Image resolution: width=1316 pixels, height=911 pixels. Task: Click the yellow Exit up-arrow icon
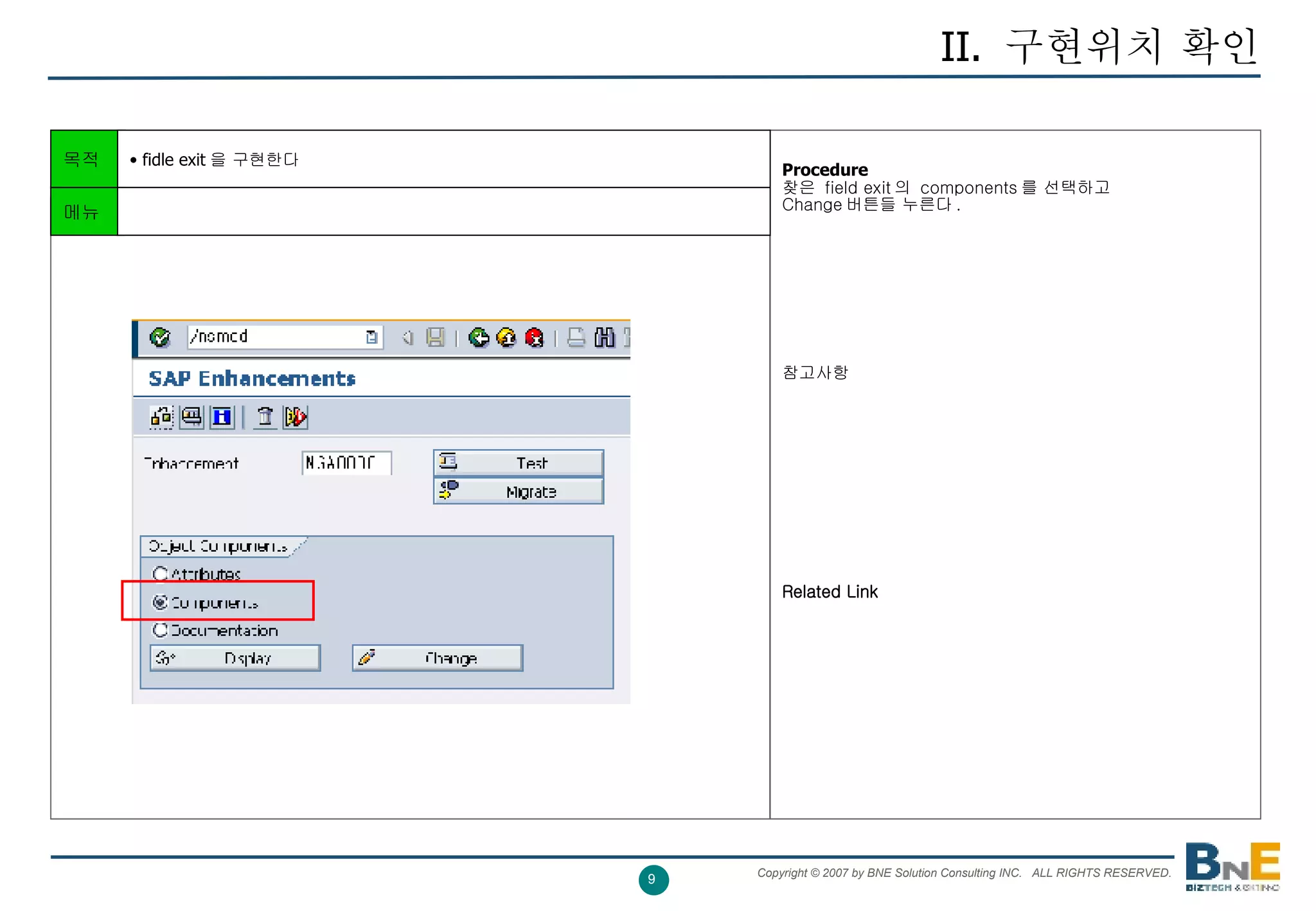tap(506, 337)
